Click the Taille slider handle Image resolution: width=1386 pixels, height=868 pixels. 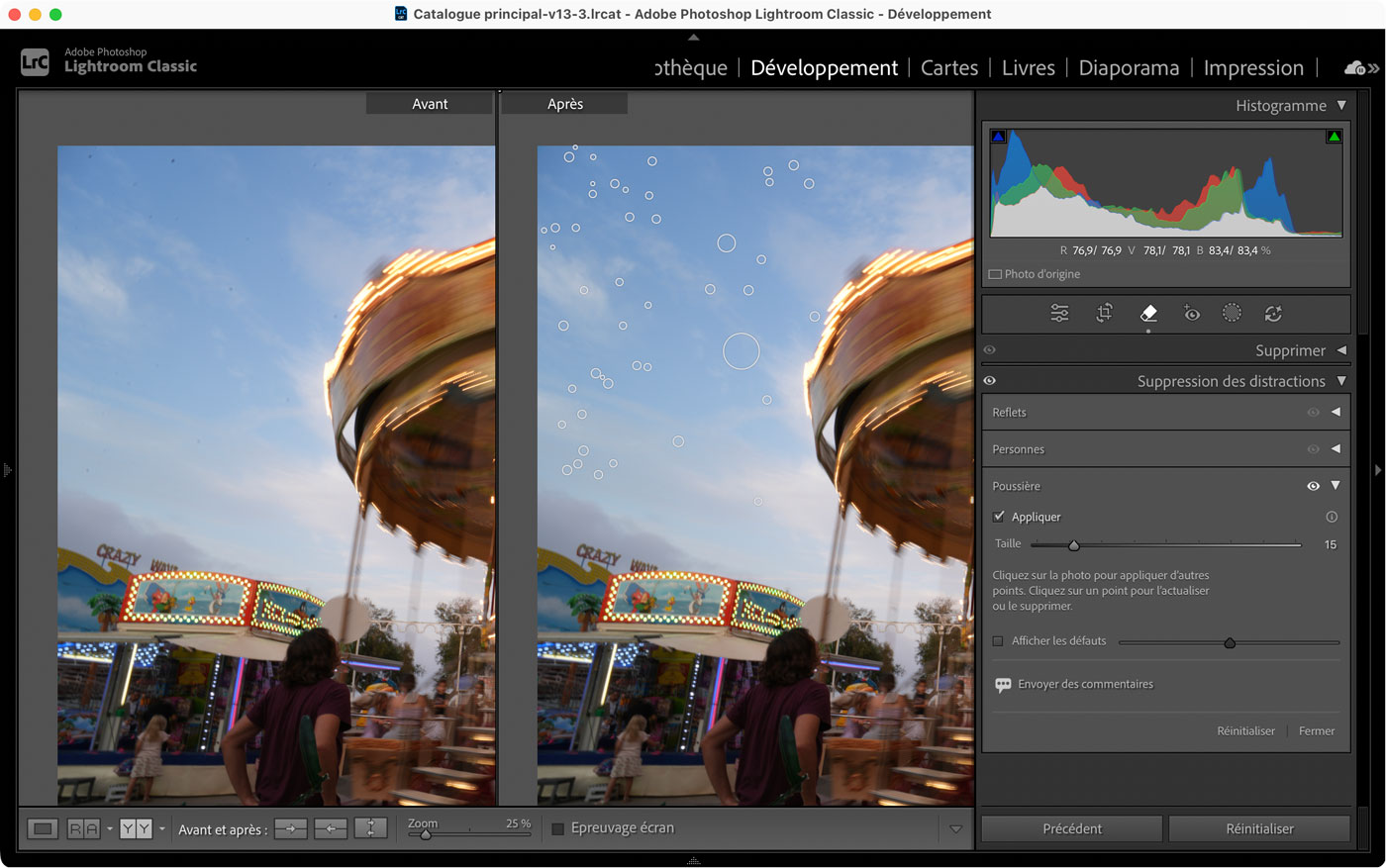[x=1074, y=545]
